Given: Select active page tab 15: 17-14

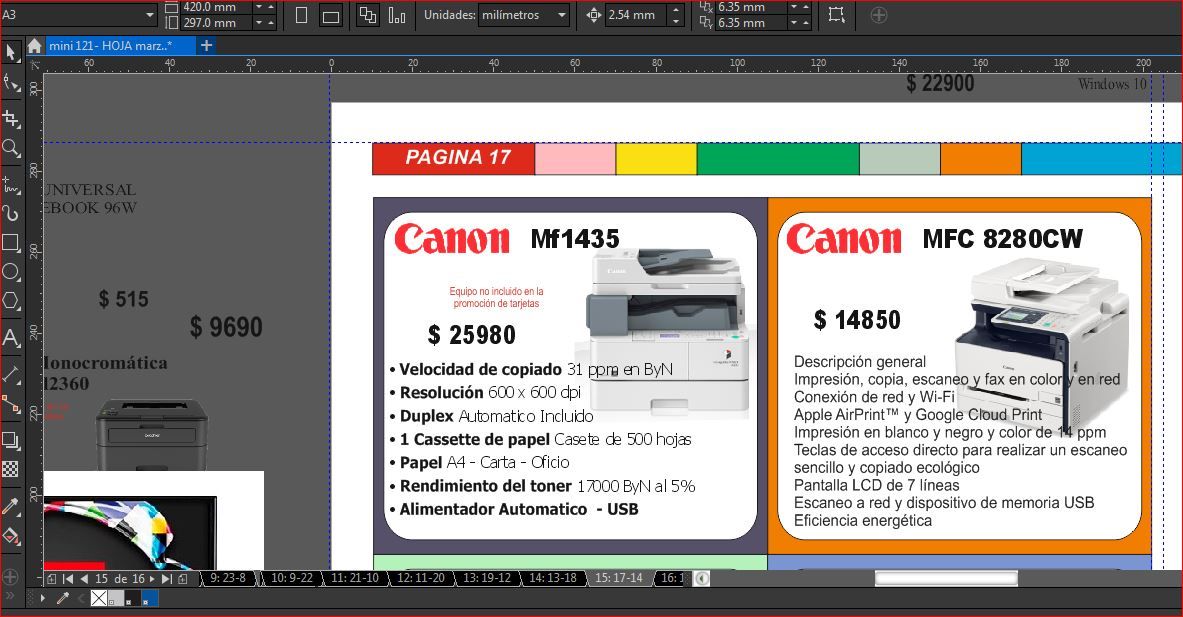Looking at the screenshot, I should [x=619, y=578].
